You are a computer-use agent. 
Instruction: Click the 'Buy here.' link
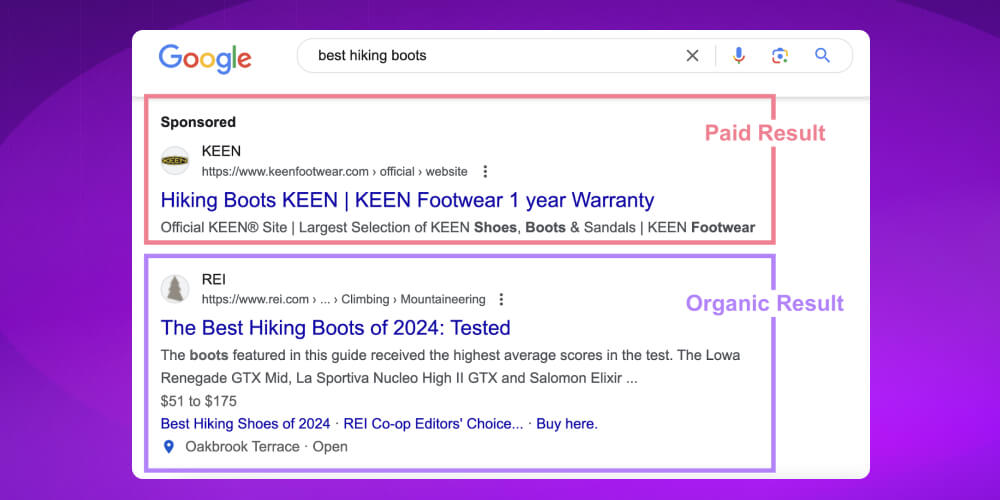coord(567,423)
